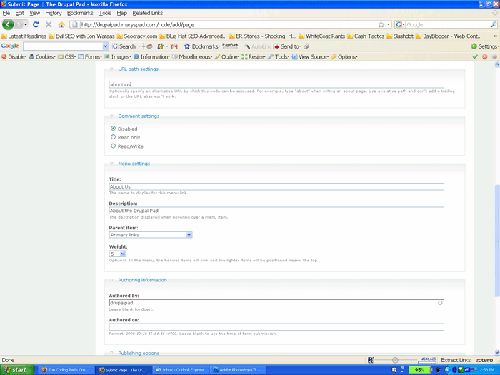Open the Weight dropdown
500x375 pixels.
pos(117,254)
